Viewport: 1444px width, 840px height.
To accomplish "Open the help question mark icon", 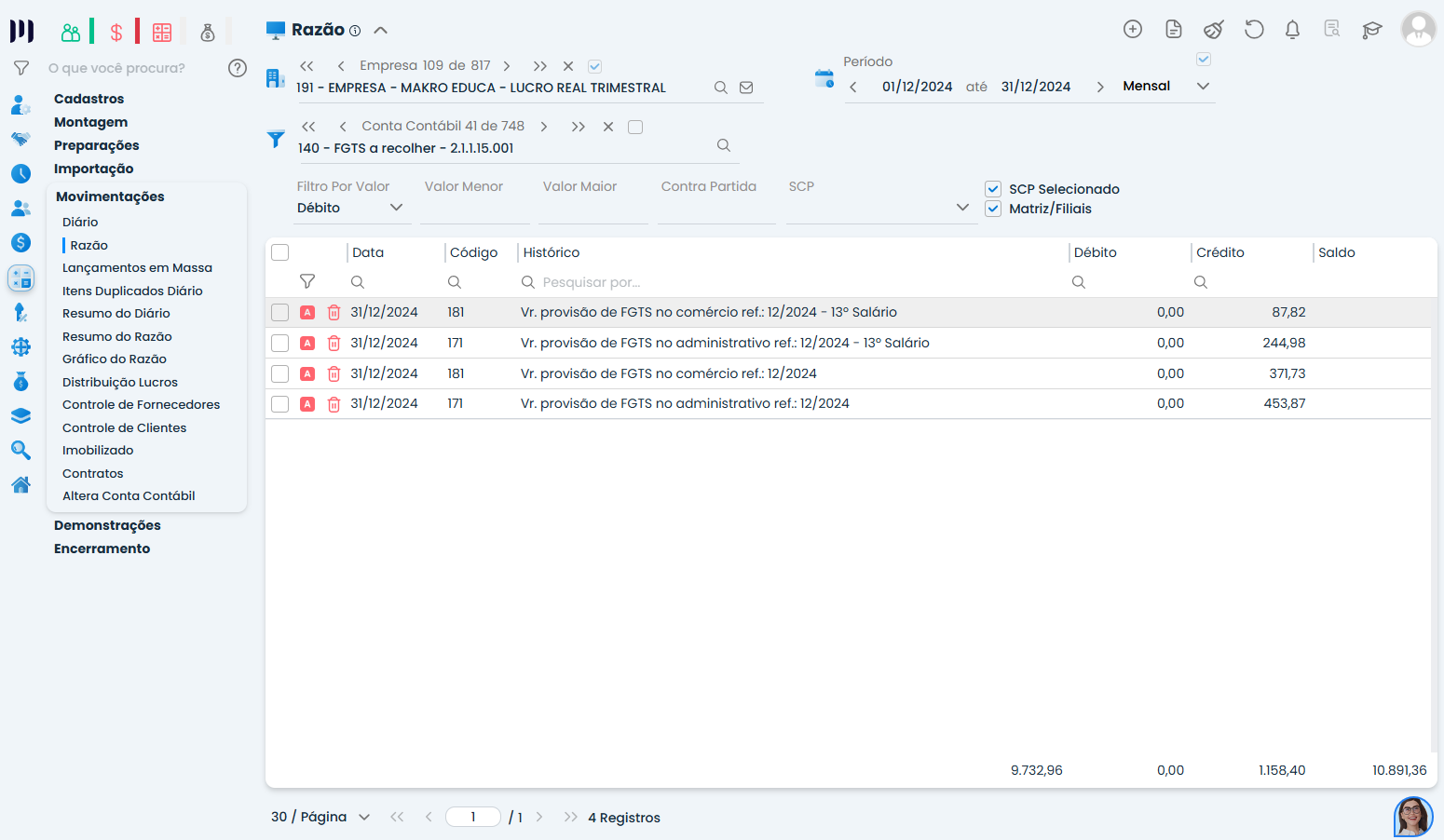I will pos(238,68).
